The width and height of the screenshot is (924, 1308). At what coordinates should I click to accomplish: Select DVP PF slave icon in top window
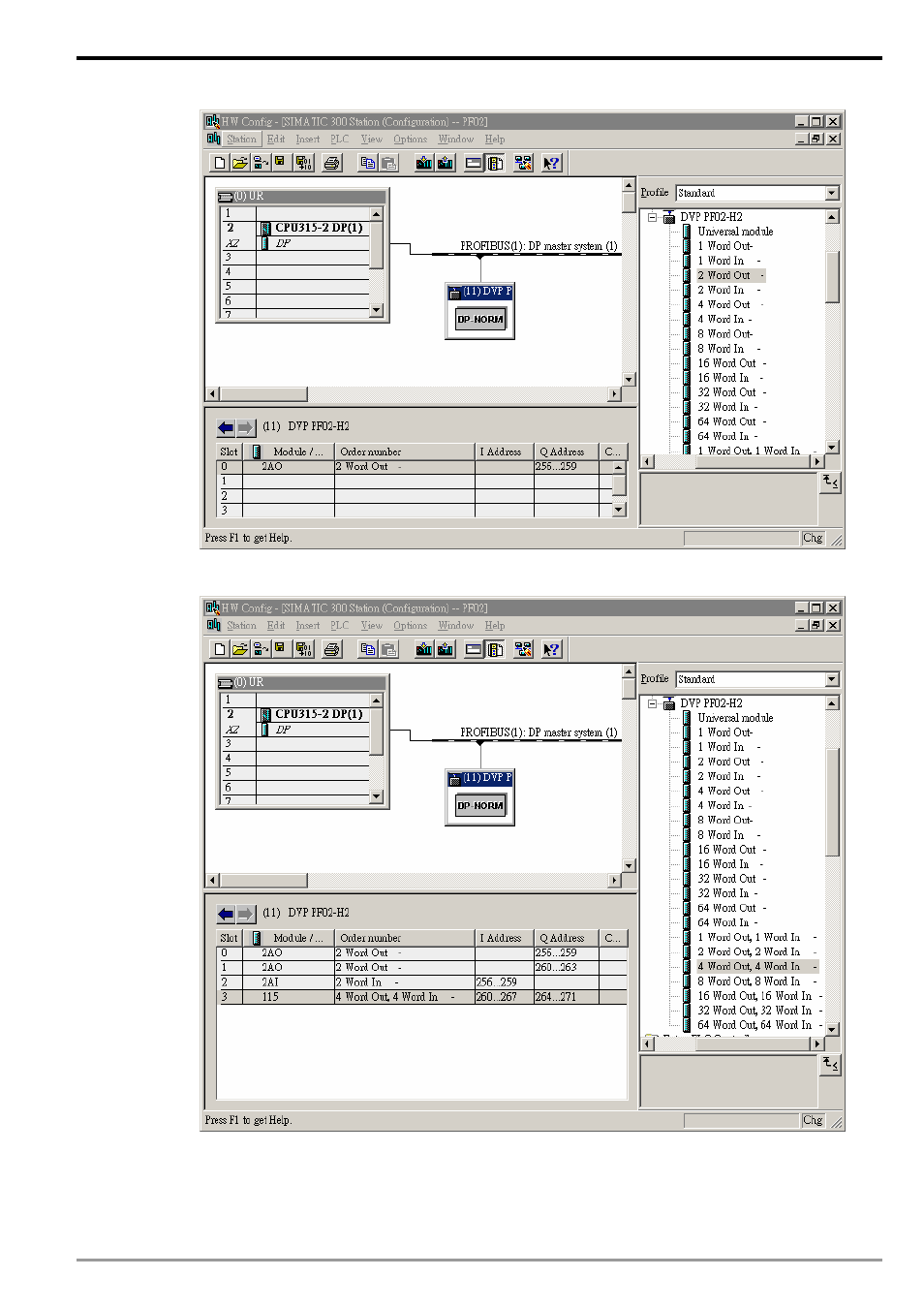pos(479,310)
